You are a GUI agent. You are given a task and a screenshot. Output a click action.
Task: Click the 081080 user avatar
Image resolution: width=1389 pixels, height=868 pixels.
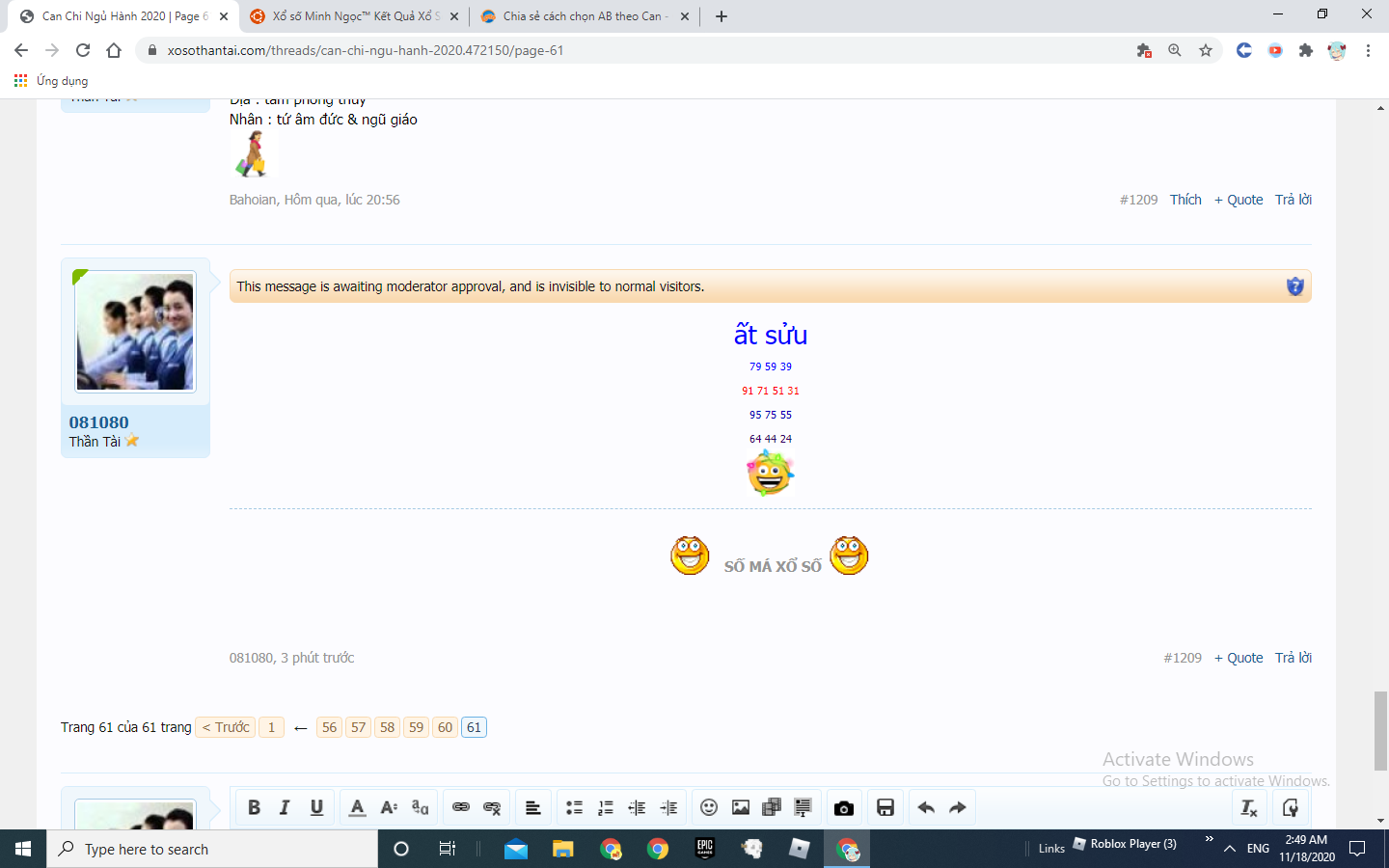point(135,332)
